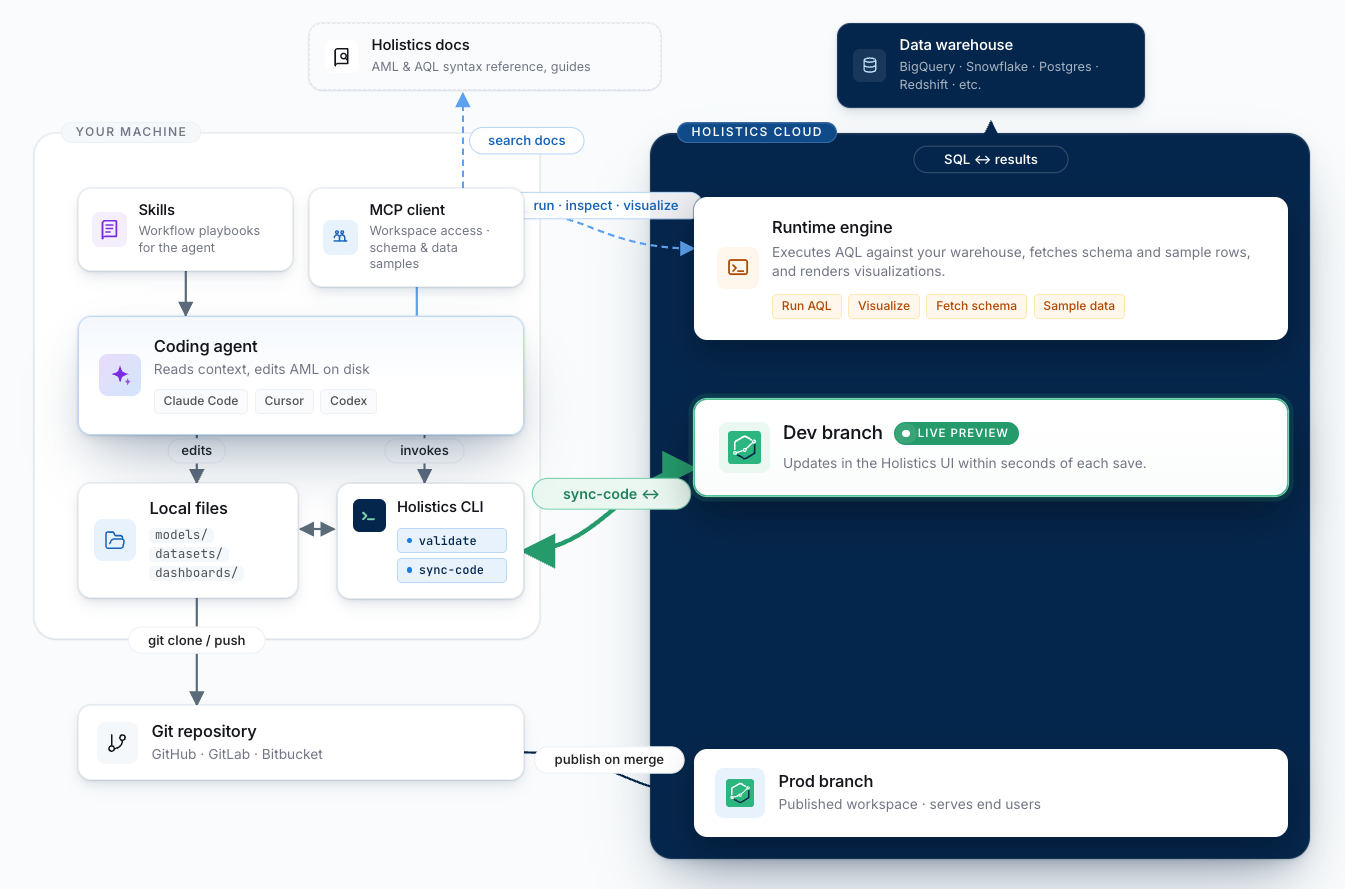The height and width of the screenshot is (889, 1345).
Task: Click the "Holistics CLI" card title
Action: (x=440, y=507)
